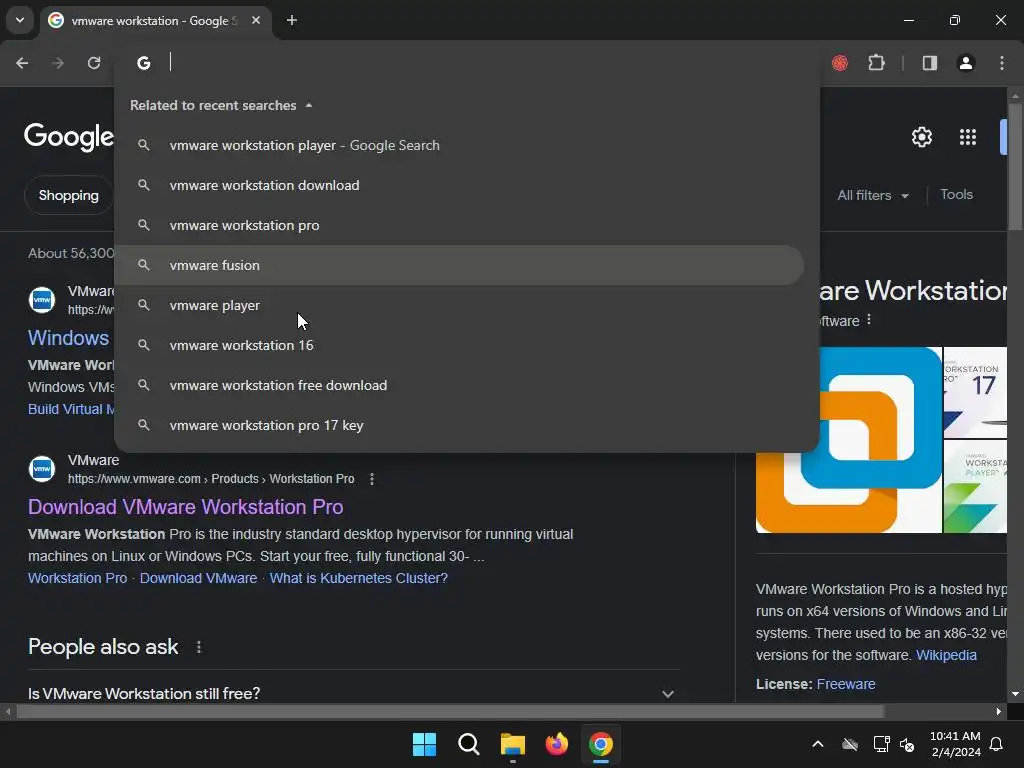Viewport: 1024px width, 768px height.
Task: Go to the Google logo home
Action: [x=69, y=137]
